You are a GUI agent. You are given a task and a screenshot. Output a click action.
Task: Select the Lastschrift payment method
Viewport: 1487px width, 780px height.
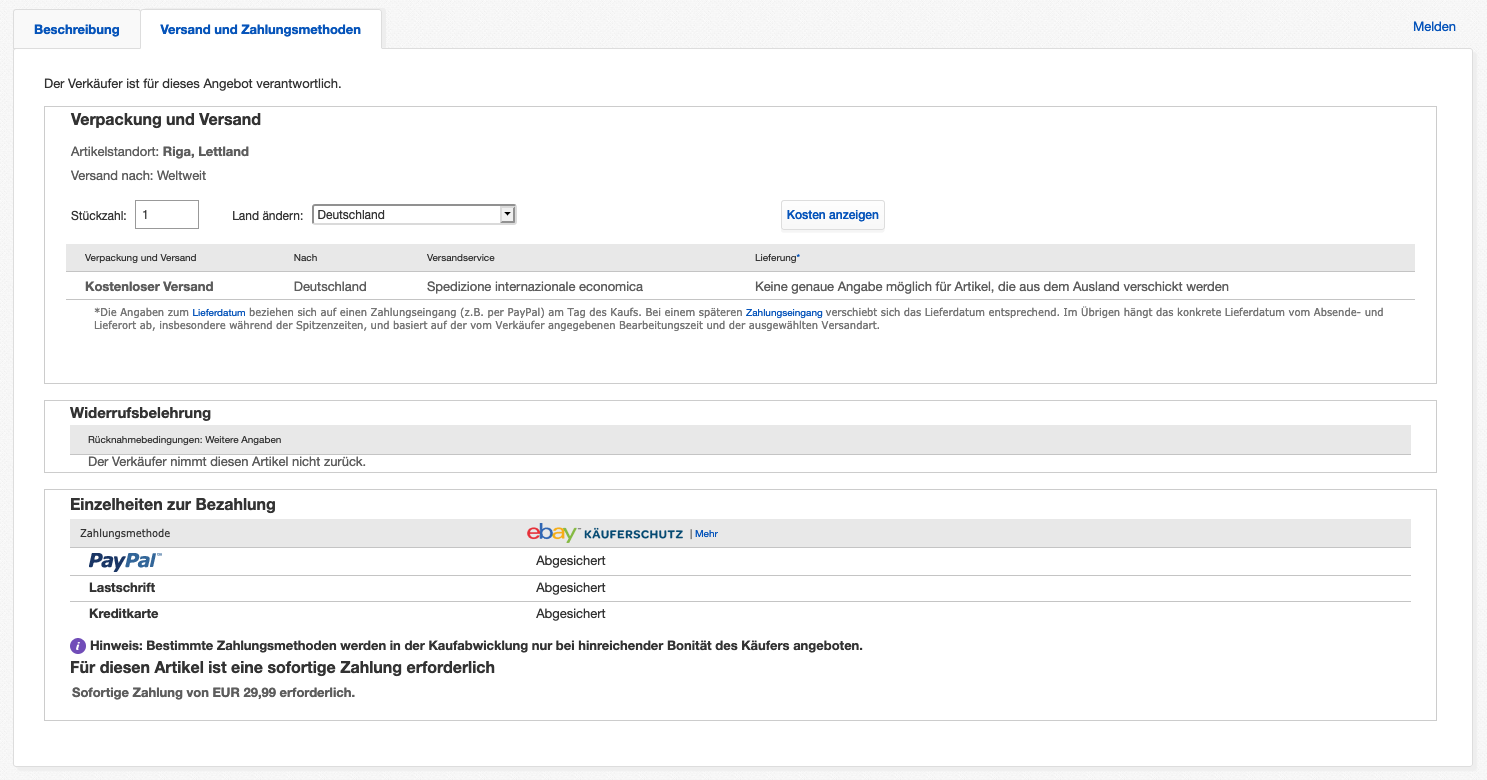coord(122,588)
